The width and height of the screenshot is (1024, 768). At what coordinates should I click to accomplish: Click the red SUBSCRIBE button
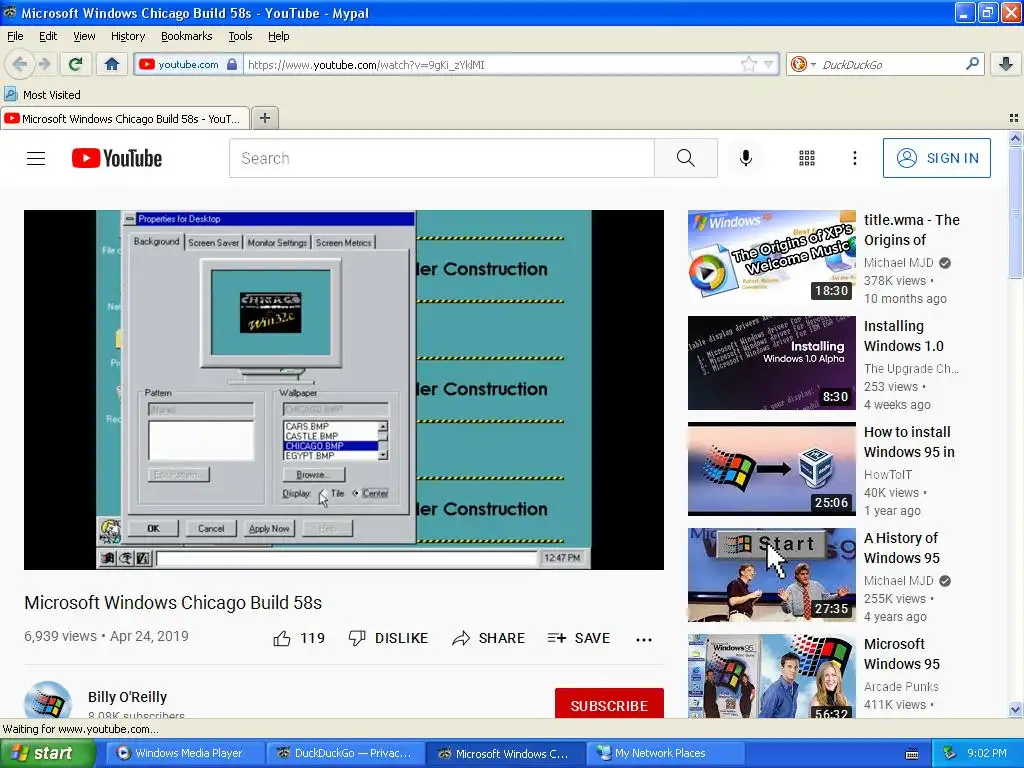point(609,705)
